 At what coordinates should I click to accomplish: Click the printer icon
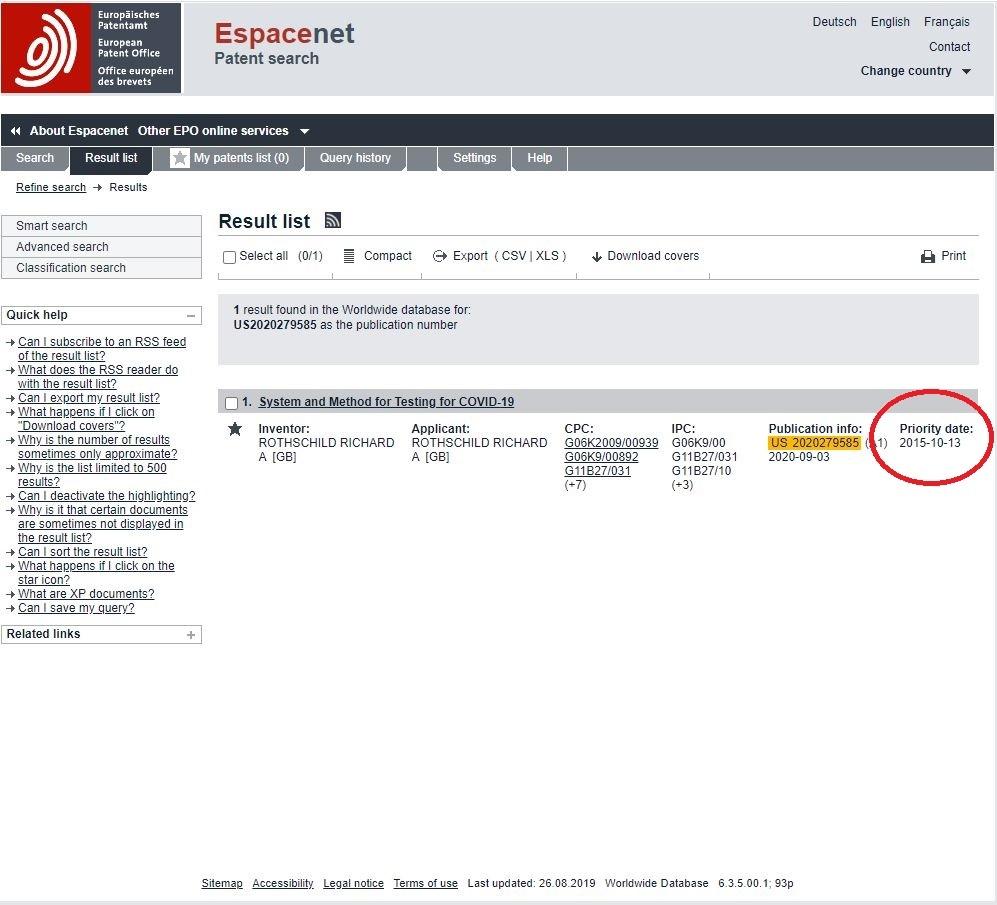click(x=928, y=256)
